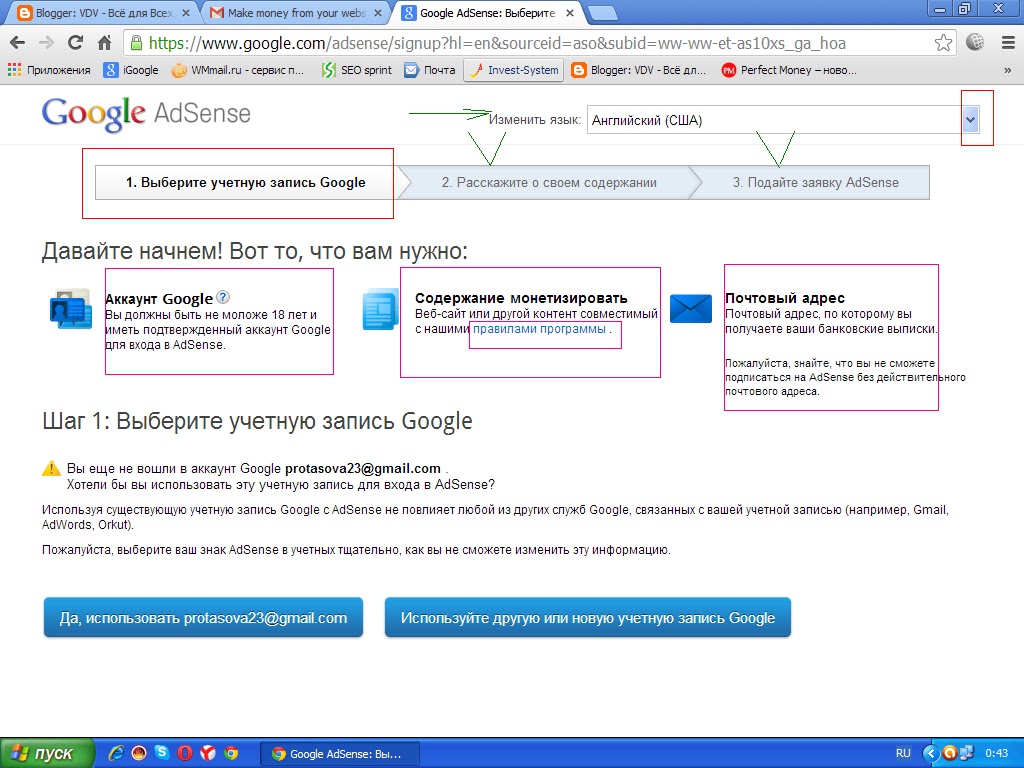The image size is (1024, 768).
Task: Open the SEO sprint bookmark
Action: pyautogui.click(x=357, y=70)
